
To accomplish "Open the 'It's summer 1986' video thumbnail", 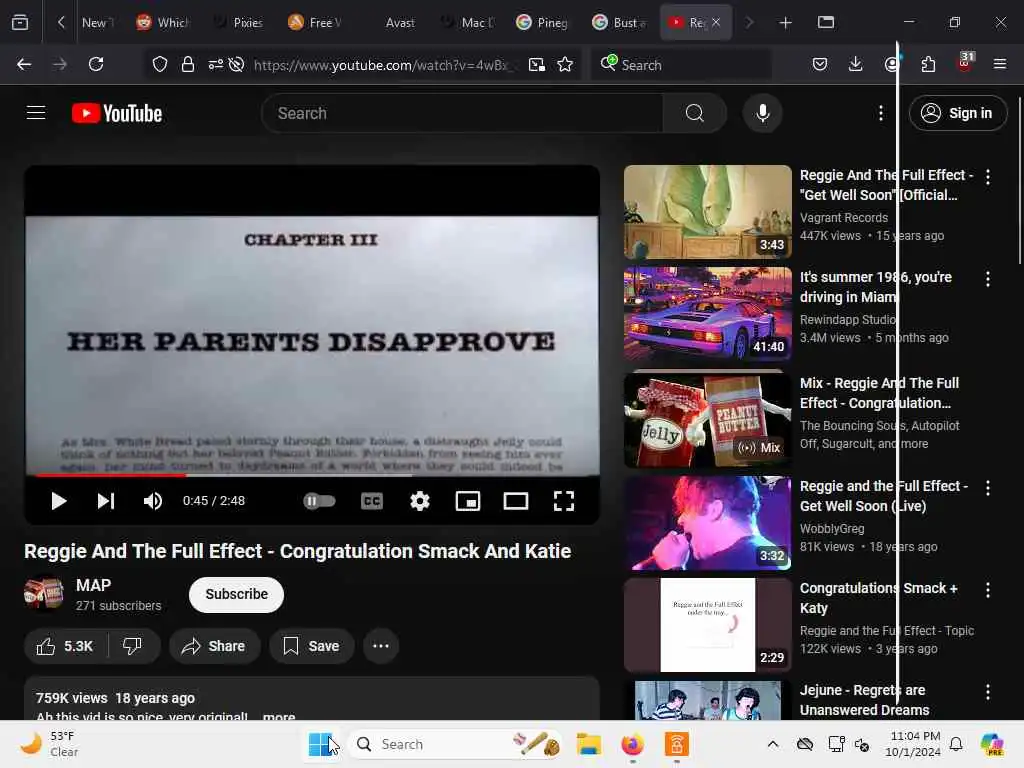I will (x=707, y=314).
